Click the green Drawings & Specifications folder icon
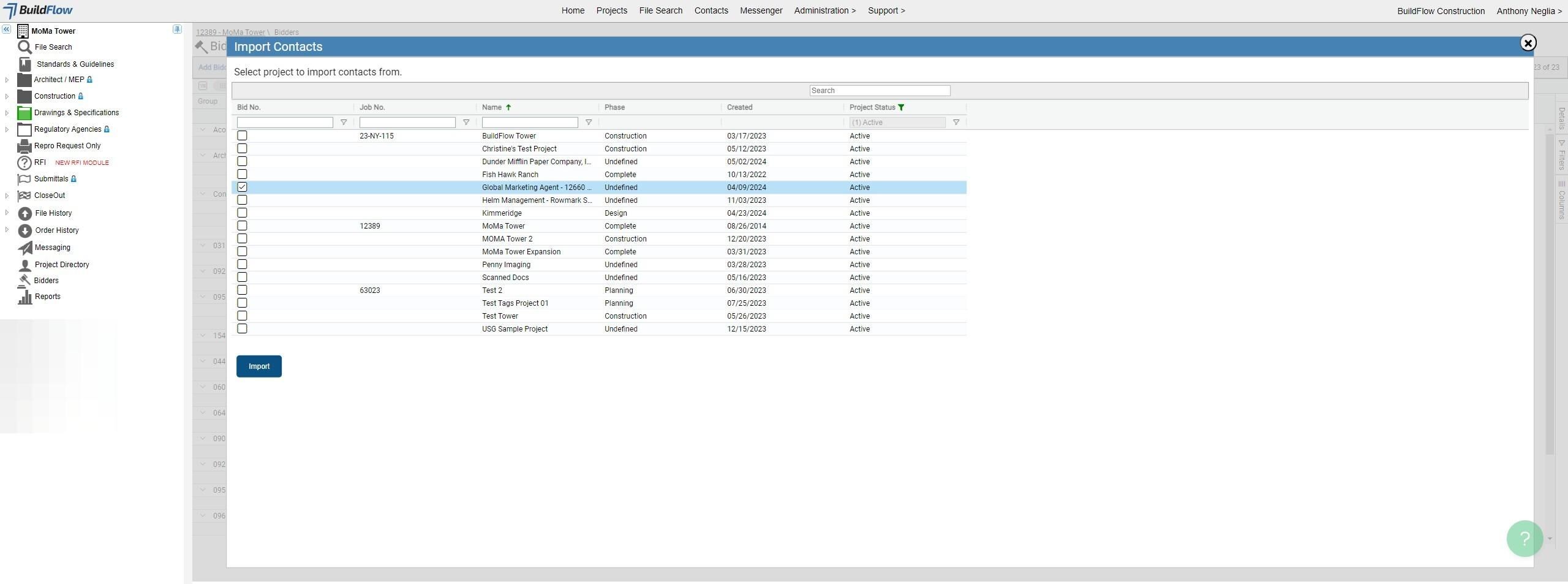Image resolution: width=1568 pixels, height=584 pixels. pos(24,113)
